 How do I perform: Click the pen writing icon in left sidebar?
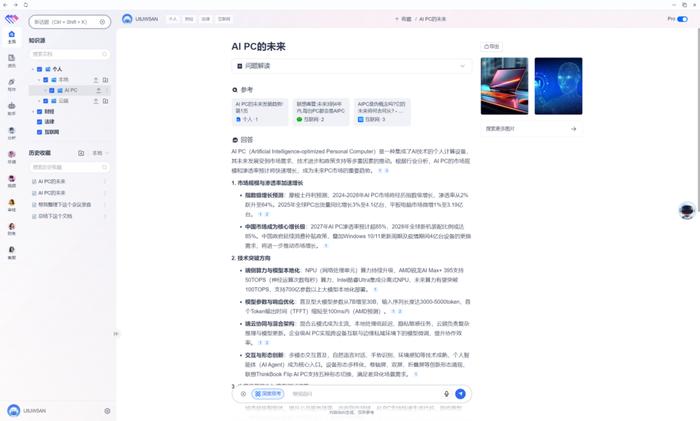point(12,84)
